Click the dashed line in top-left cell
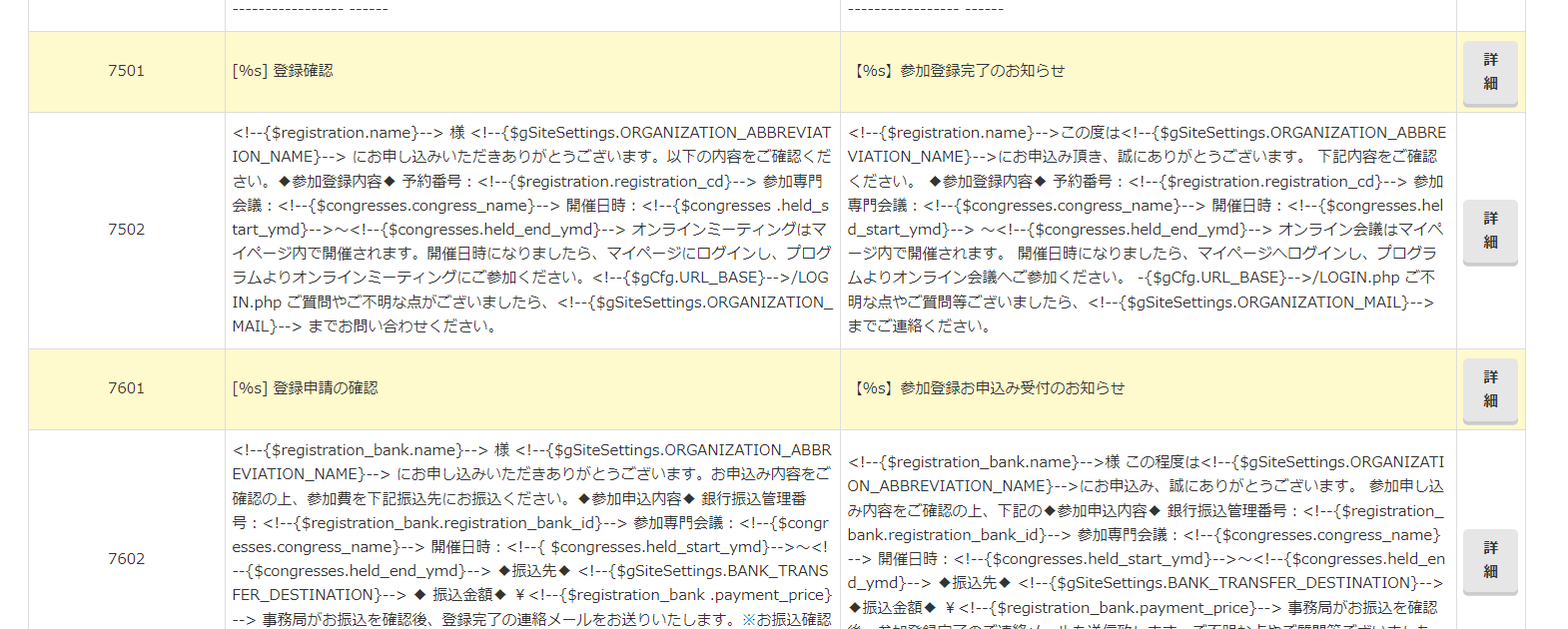This screenshot has height=629, width=1568. coord(310,10)
